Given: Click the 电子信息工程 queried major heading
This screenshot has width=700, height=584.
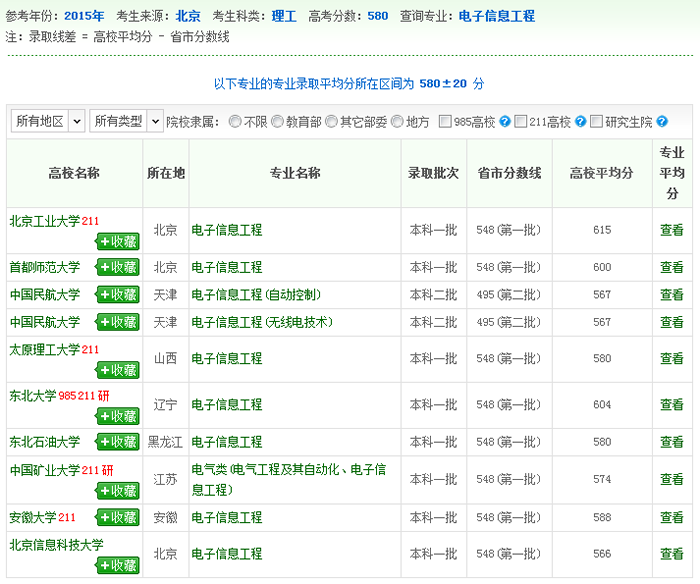Looking at the screenshot, I should 497,16.
